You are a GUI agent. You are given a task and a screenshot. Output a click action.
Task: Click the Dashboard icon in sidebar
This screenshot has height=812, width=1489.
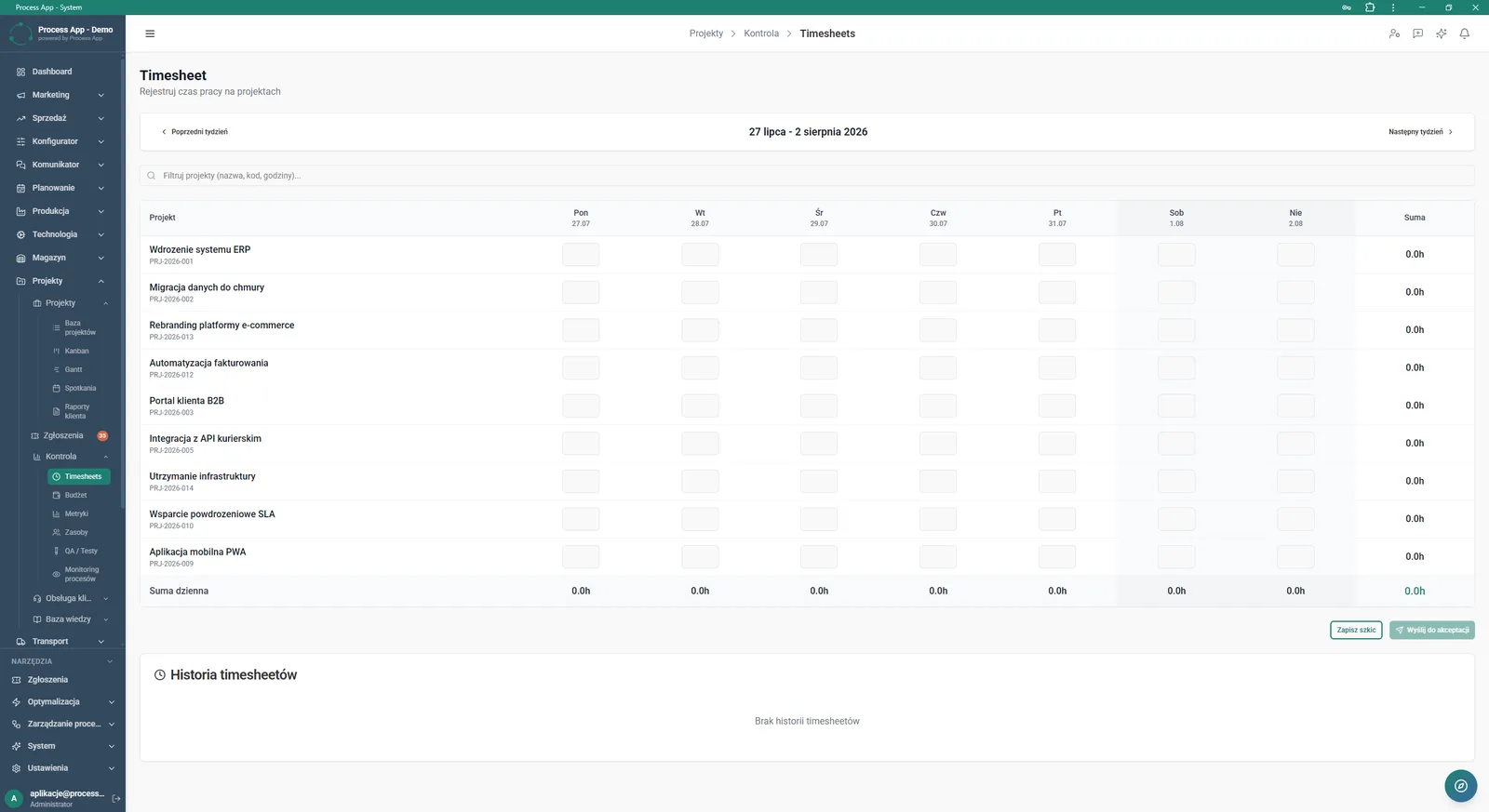click(20, 72)
